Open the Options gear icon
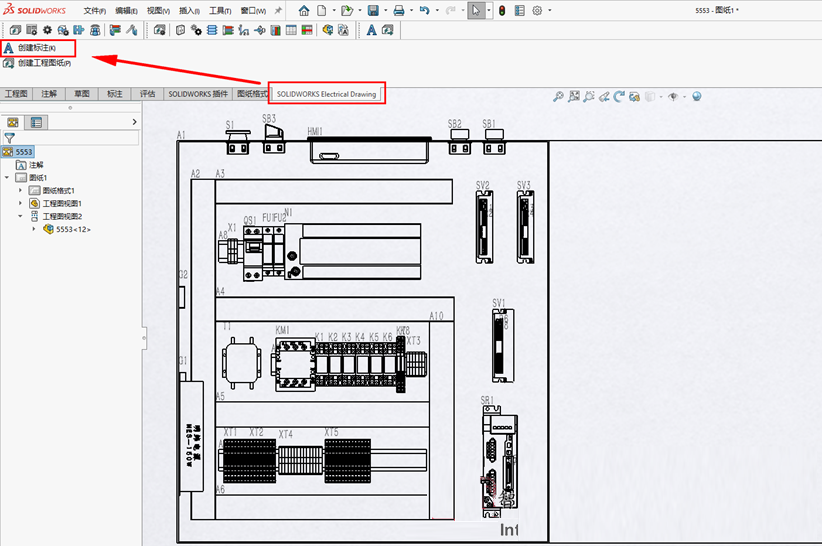 (x=537, y=10)
